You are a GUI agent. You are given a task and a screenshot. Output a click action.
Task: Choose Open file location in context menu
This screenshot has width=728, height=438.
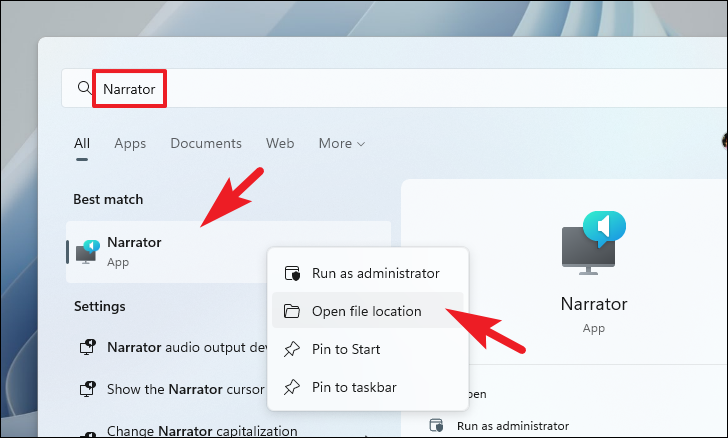pos(368,311)
